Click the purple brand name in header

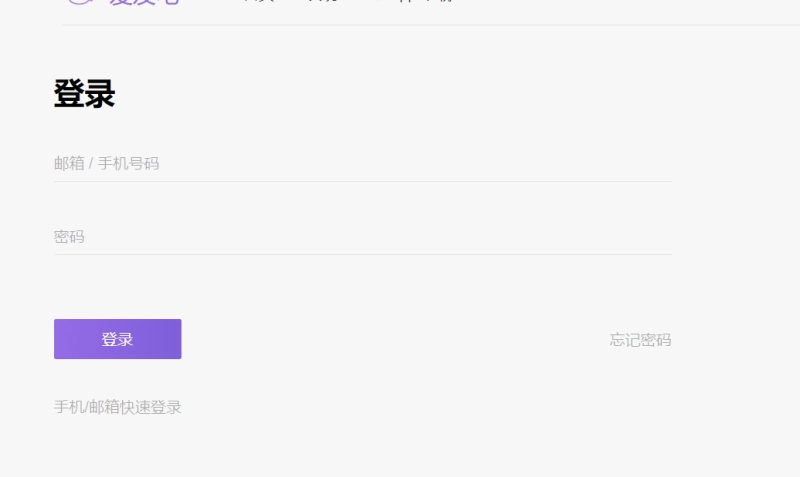click(144, 2)
